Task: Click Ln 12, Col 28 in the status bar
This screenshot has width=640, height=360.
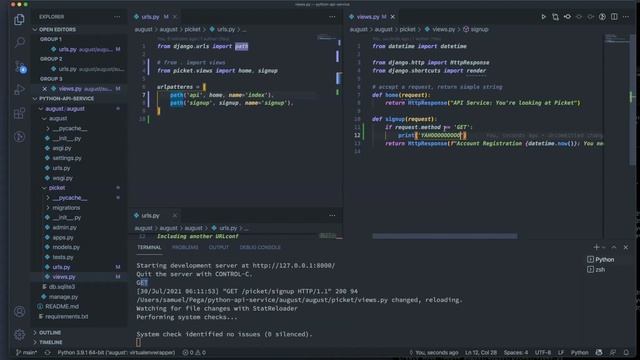Action: (x=481, y=352)
